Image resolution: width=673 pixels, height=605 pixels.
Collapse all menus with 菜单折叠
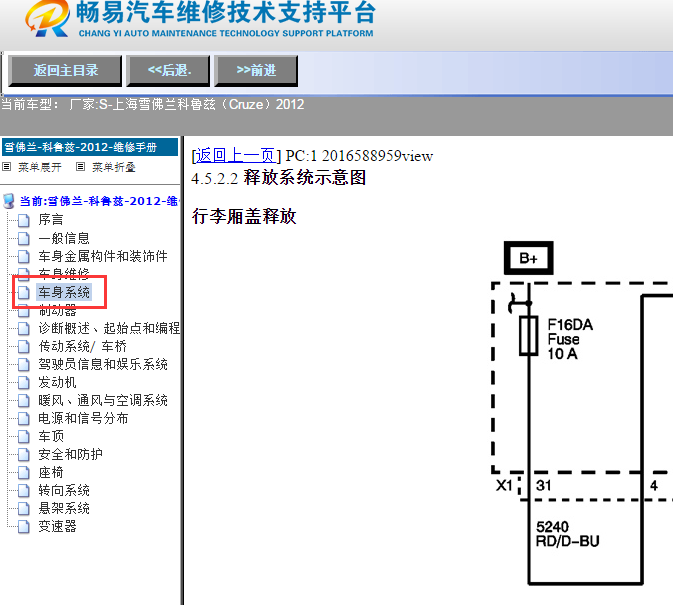tap(114, 167)
